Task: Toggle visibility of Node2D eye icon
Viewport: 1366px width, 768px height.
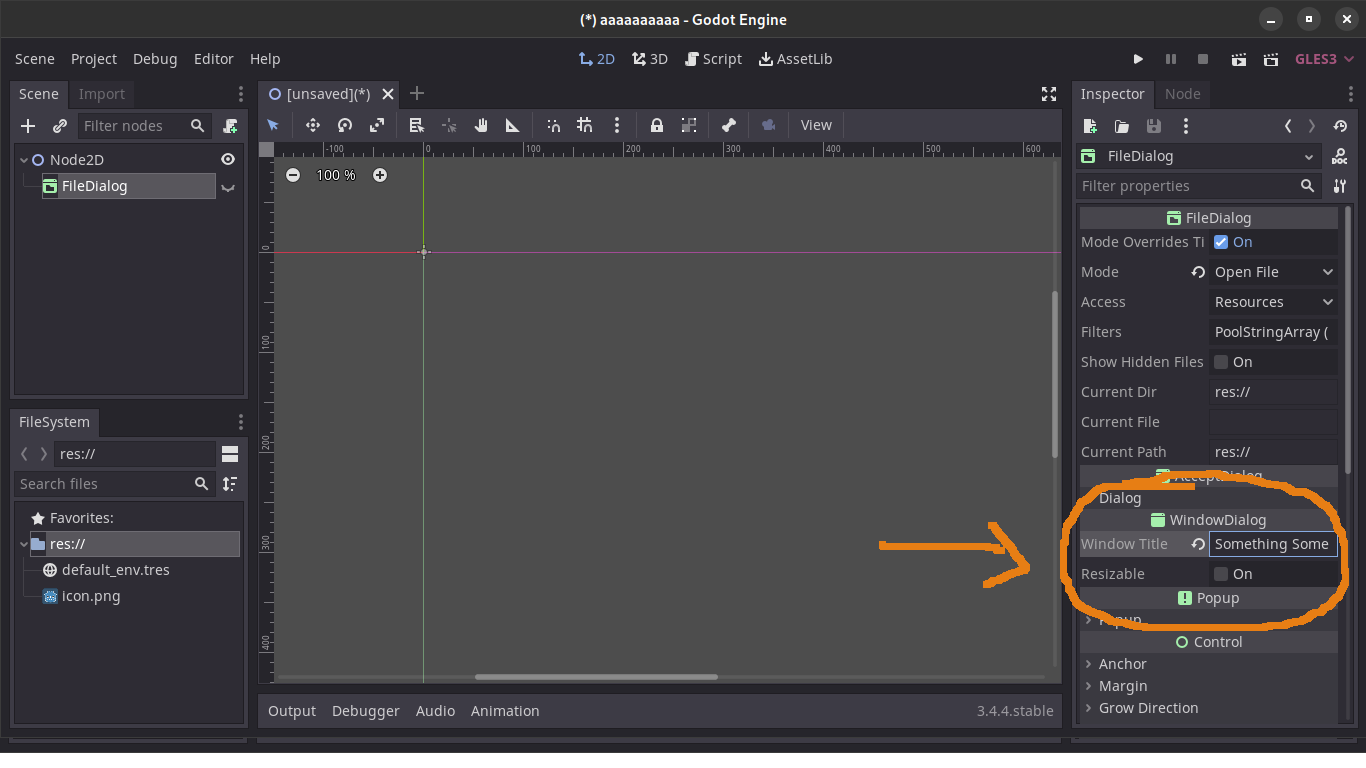Action: (228, 160)
